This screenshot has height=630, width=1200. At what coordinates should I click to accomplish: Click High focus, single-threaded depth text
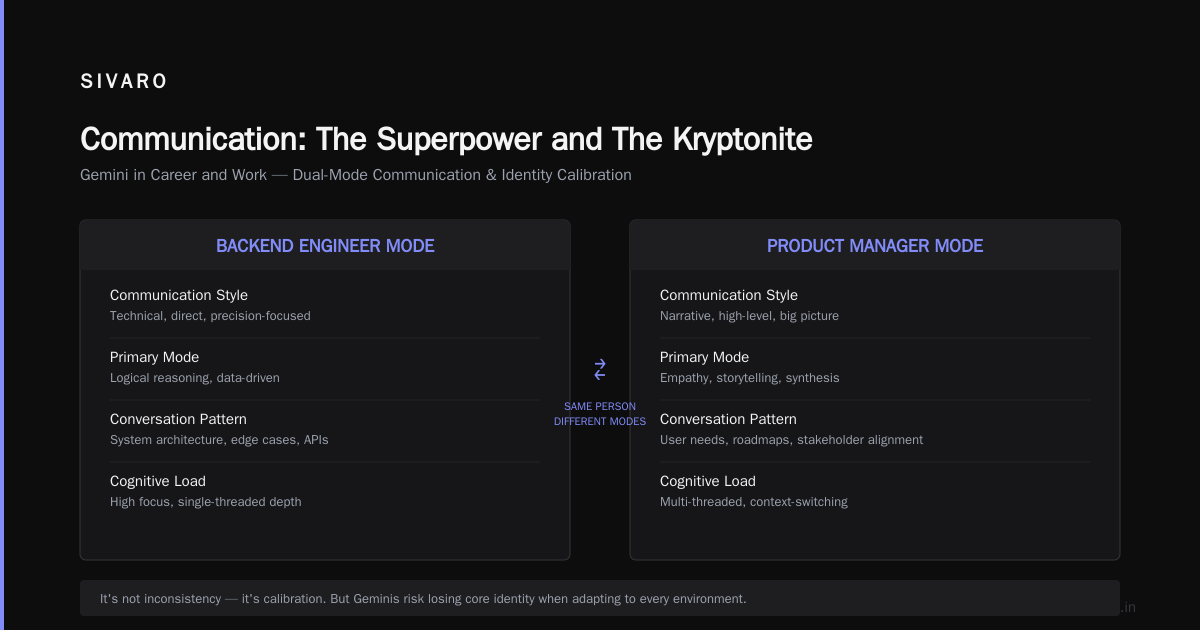205,502
